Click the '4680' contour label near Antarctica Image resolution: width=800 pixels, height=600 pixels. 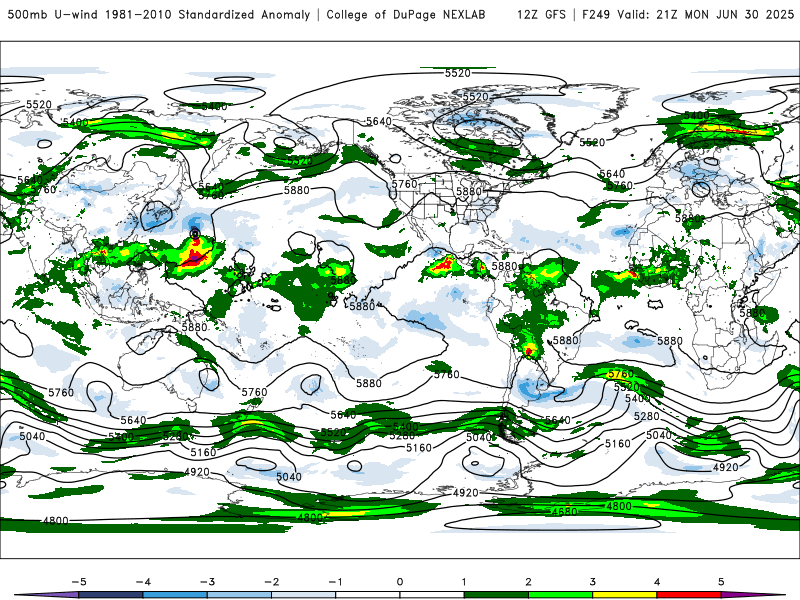point(565,512)
